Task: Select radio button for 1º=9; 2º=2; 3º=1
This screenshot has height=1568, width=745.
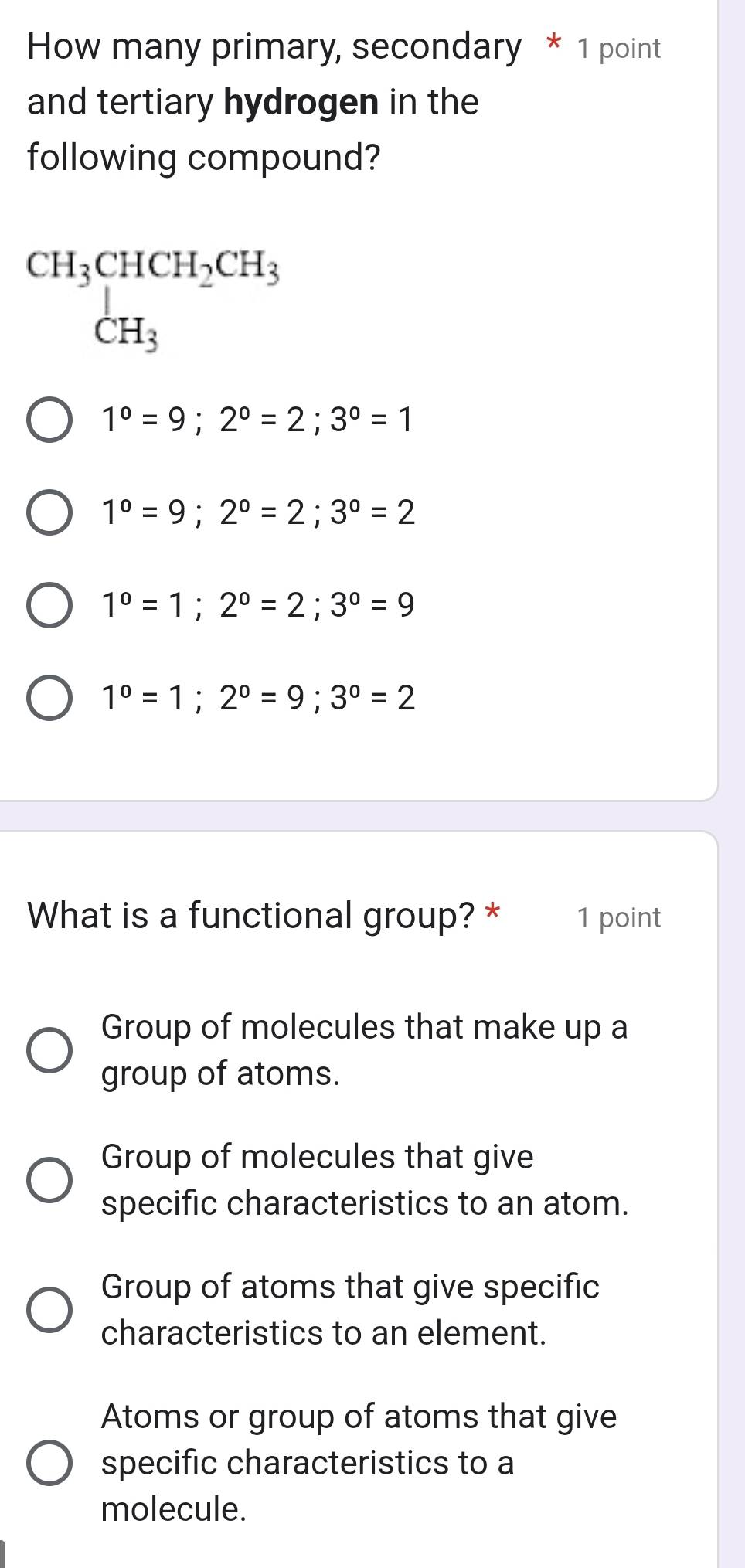Action: coord(50,420)
